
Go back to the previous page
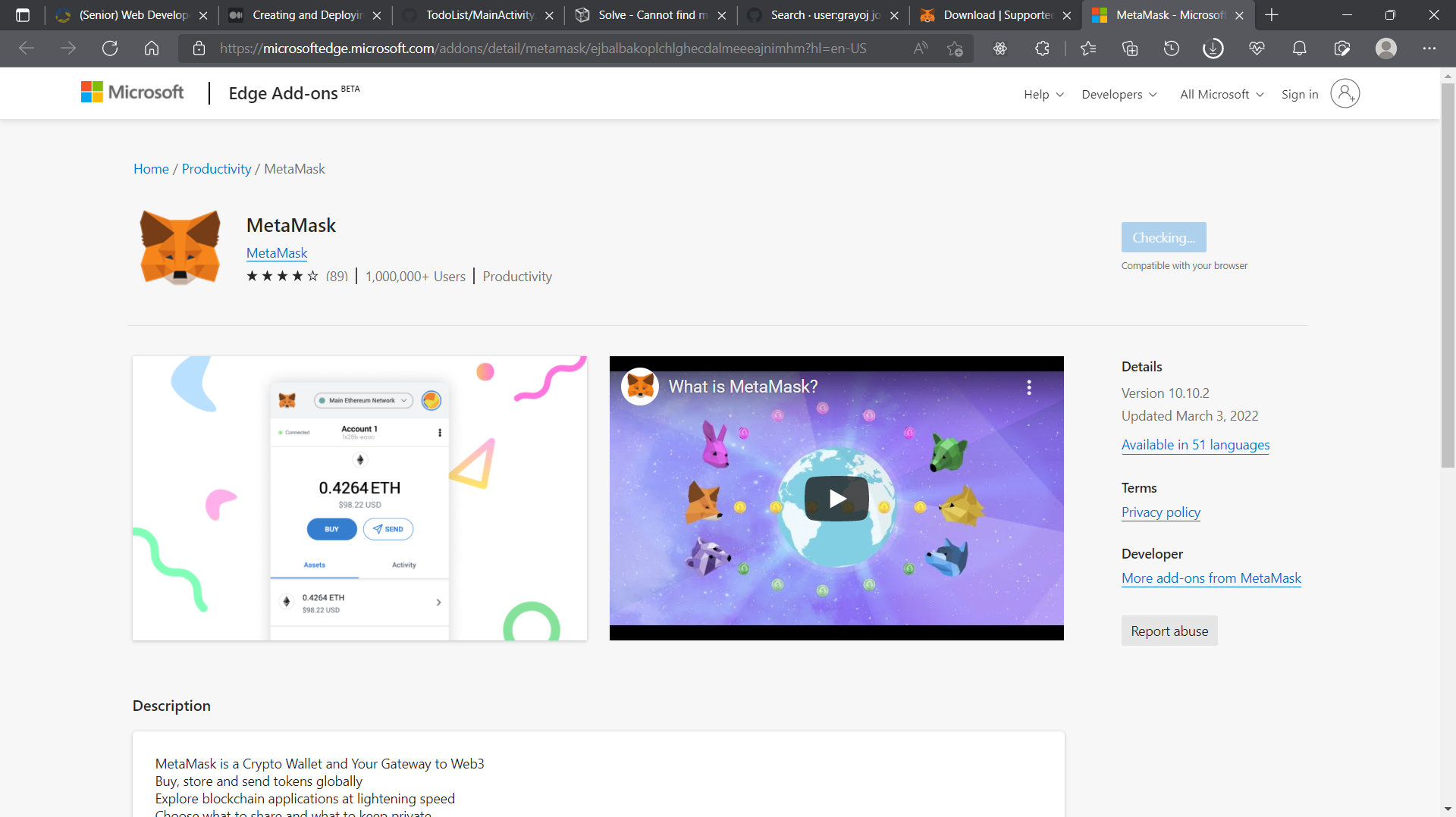pyautogui.click(x=27, y=49)
